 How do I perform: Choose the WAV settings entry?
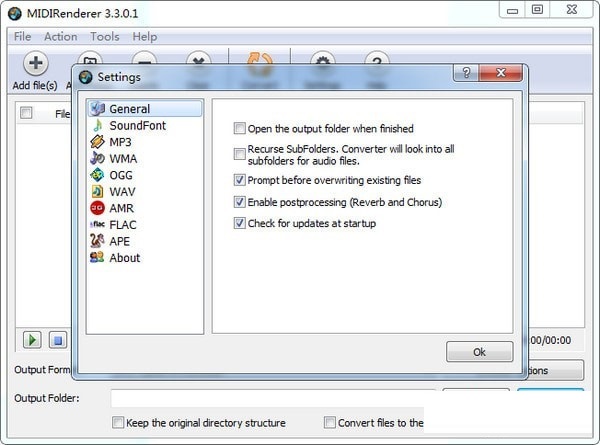tap(122, 191)
